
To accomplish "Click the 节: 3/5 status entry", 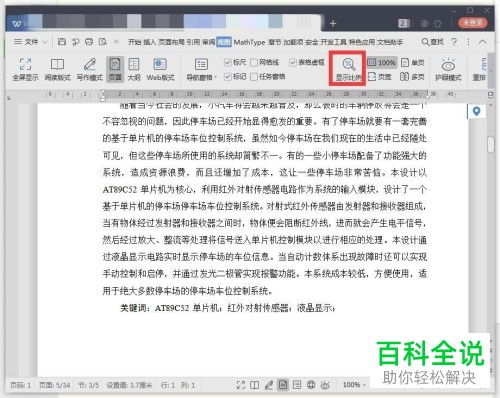I will click(88, 385).
